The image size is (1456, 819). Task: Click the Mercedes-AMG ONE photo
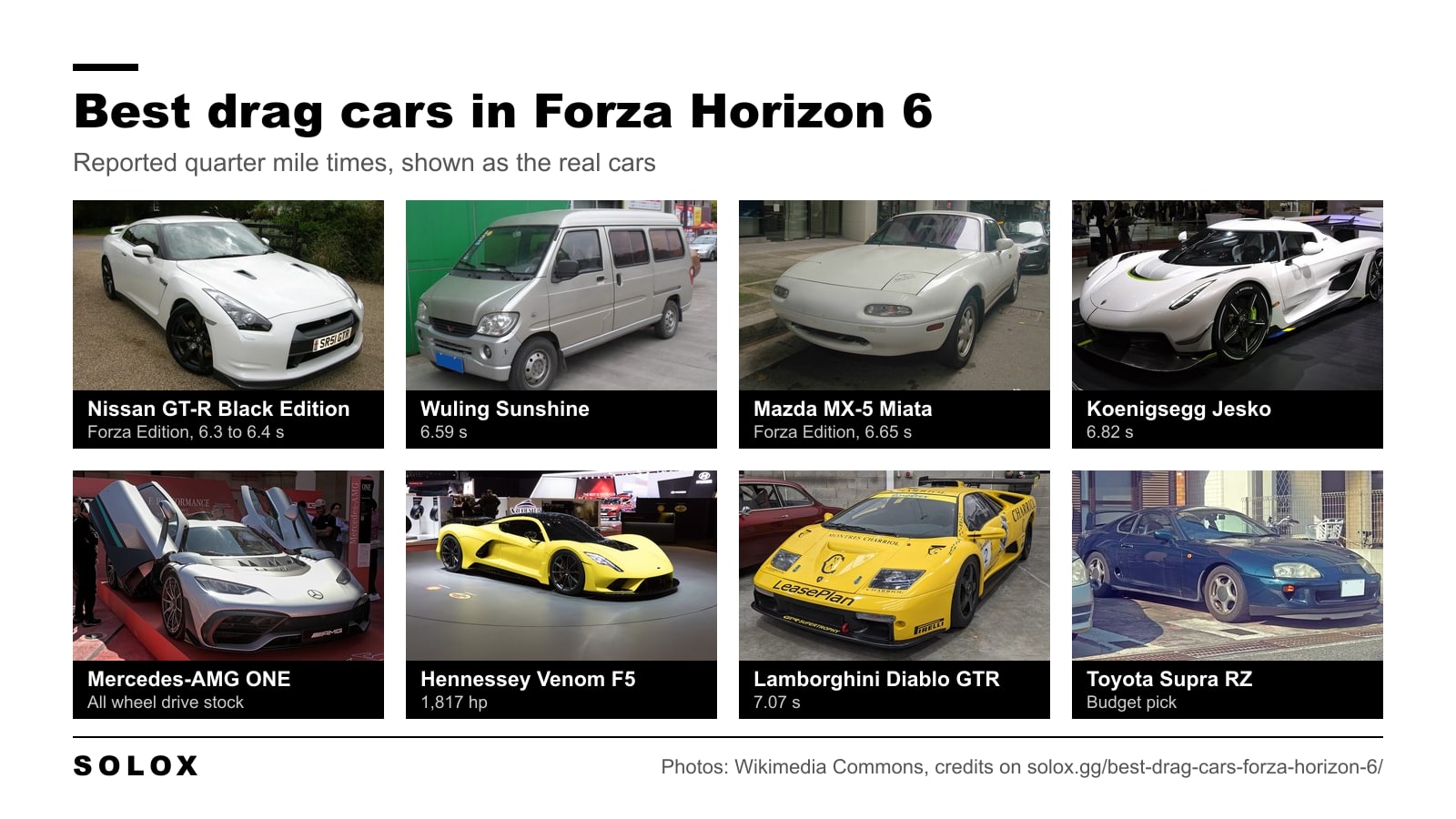pos(228,565)
